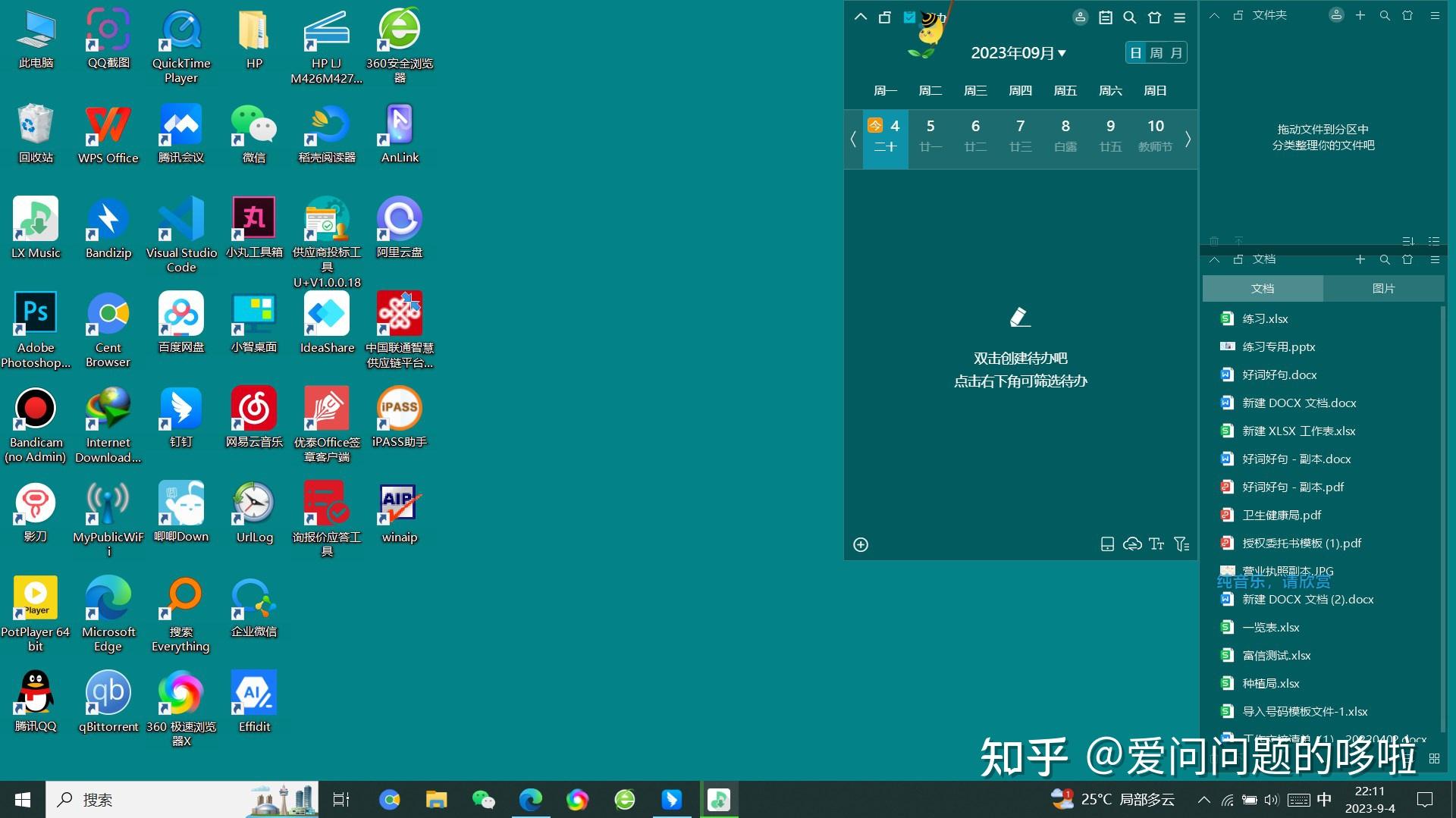Screen dimensions: 1456x818
Task: Open search in the to-do calendar panel
Action: pos(1129,17)
